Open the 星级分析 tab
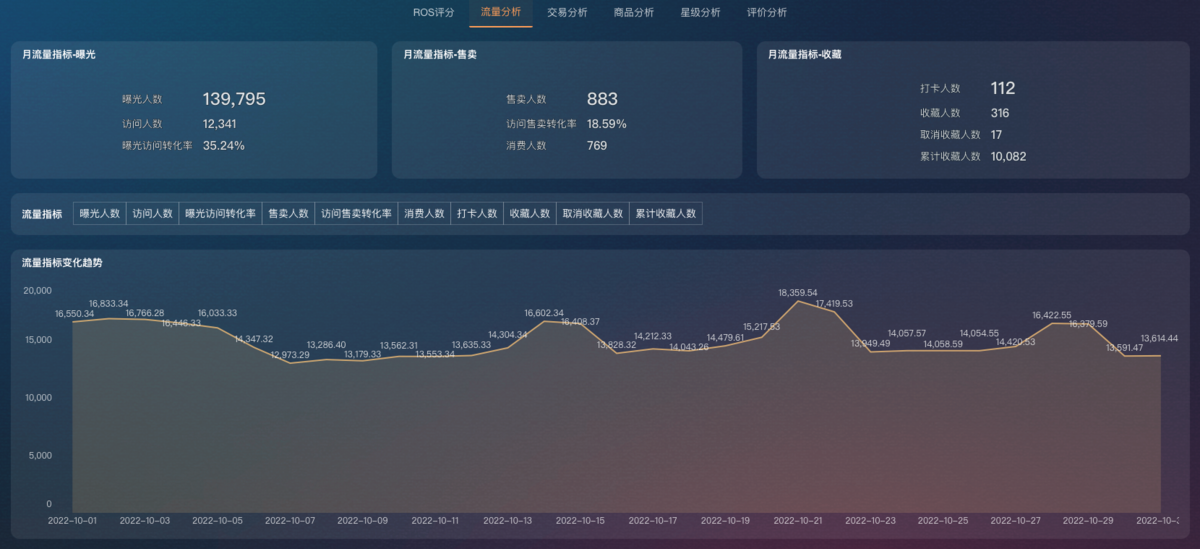Image resolution: width=1200 pixels, height=549 pixels. [700, 13]
